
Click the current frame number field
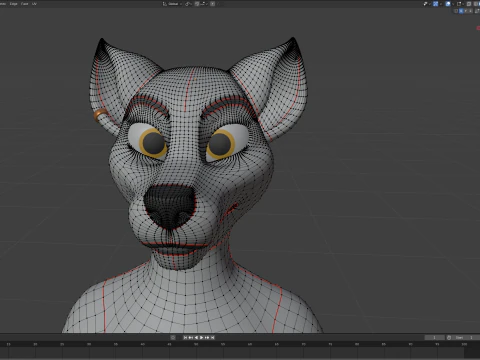(x=435, y=338)
